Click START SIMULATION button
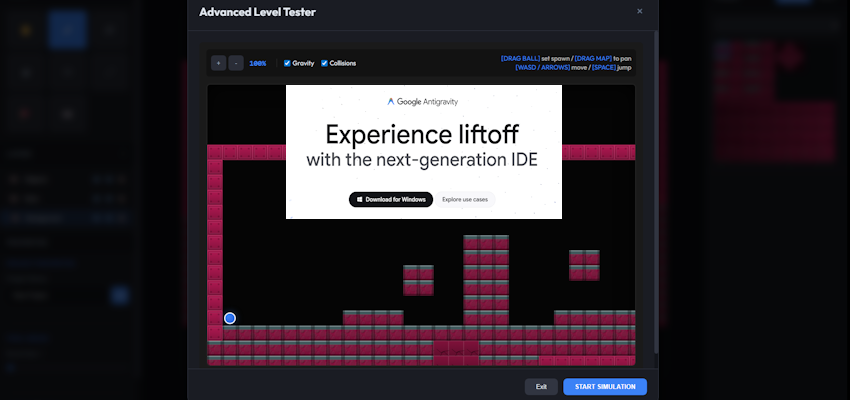The width and height of the screenshot is (850, 400). point(605,386)
